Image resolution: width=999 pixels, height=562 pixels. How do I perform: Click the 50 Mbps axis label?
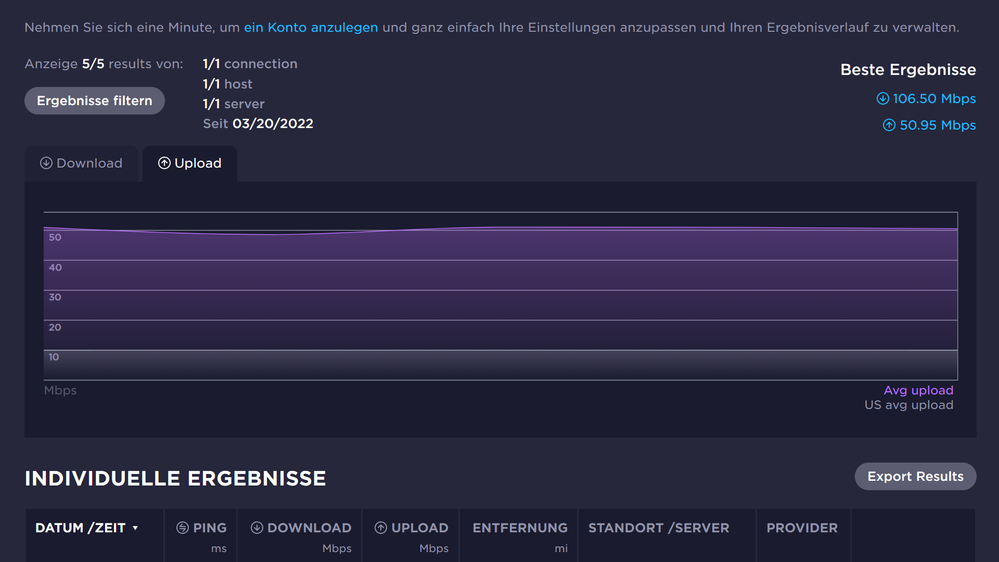(55, 238)
